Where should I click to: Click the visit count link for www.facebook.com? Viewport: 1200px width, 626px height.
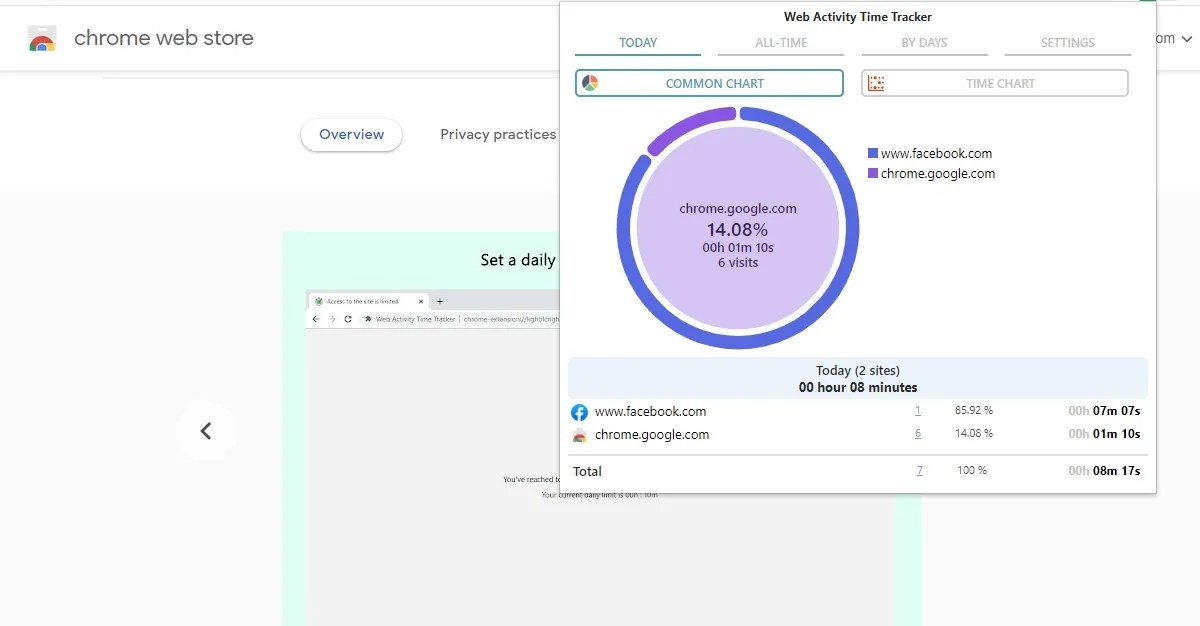pos(920,411)
